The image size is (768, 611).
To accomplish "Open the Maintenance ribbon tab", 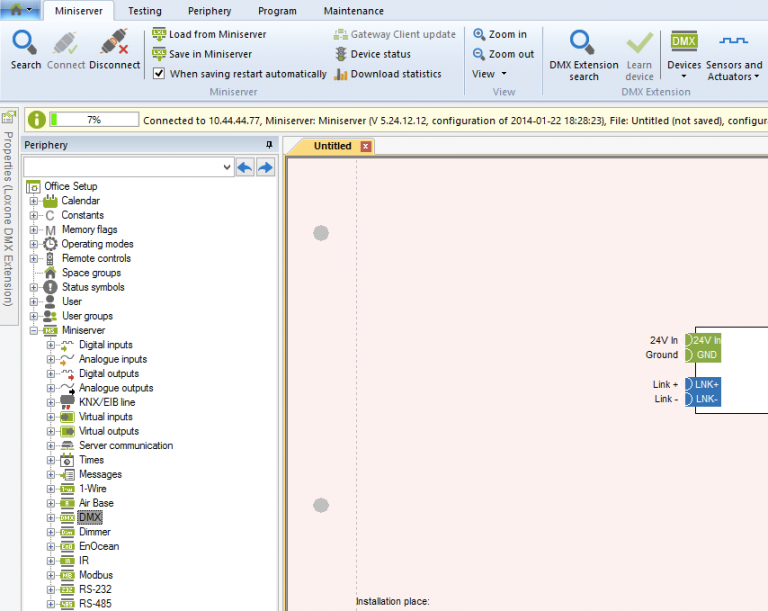I will (x=353, y=11).
